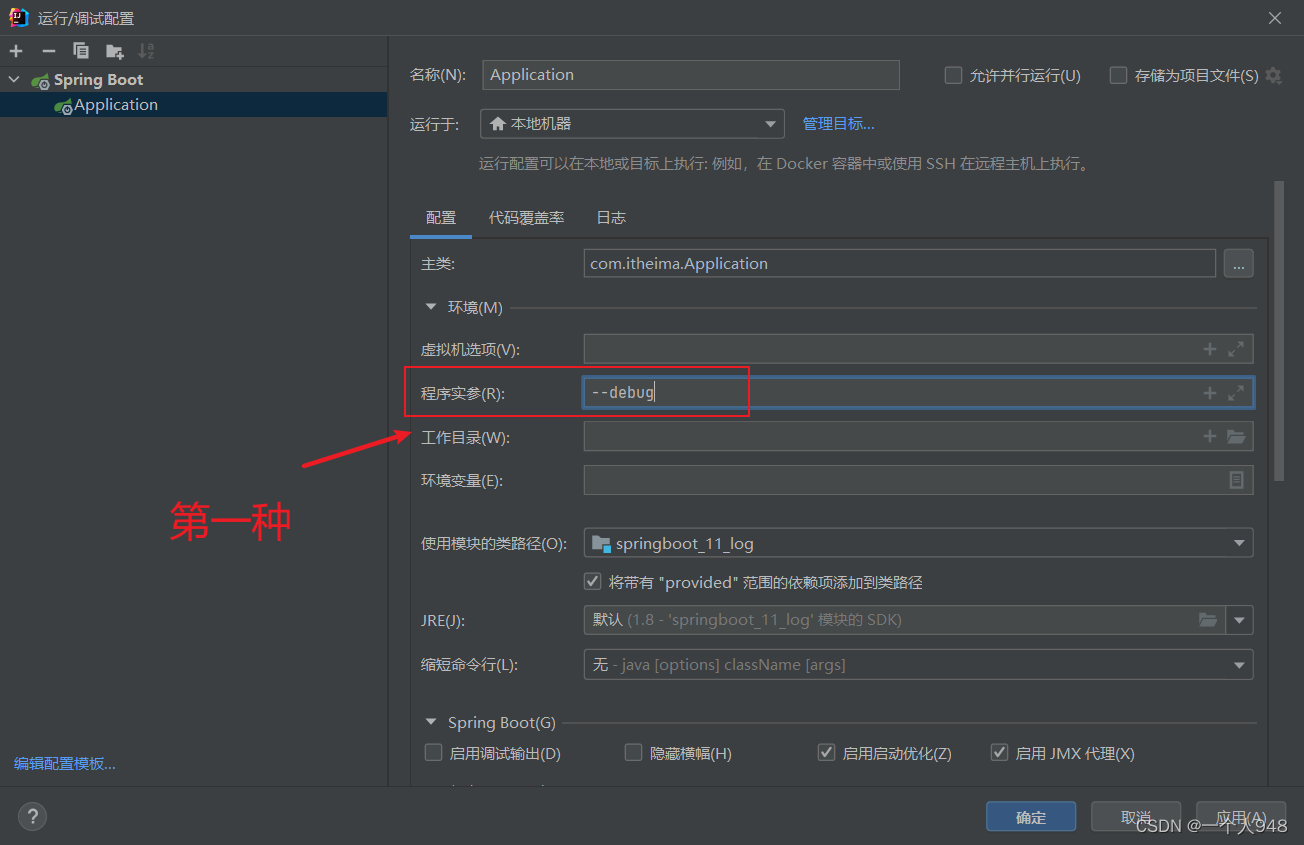Confirm with the 确定 button
This screenshot has height=845, width=1304.
pyautogui.click(x=1031, y=817)
